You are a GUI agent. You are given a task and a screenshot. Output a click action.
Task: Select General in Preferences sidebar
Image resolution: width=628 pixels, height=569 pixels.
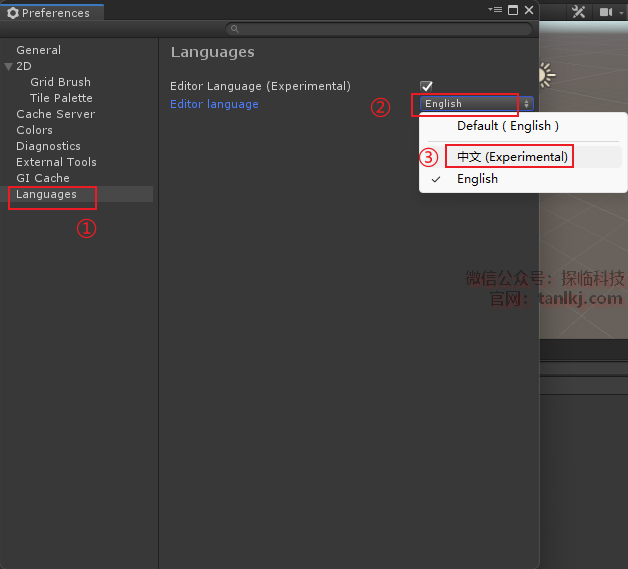[38, 50]
